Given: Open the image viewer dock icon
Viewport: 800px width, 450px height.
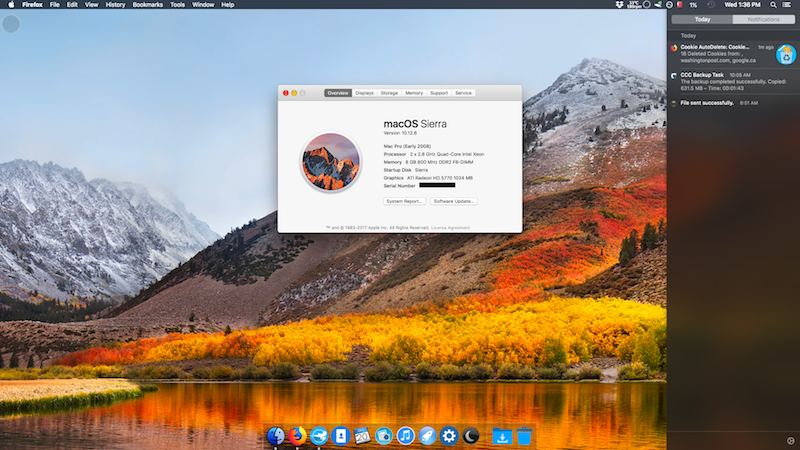Looking at the screenshot, I should 384,436.
